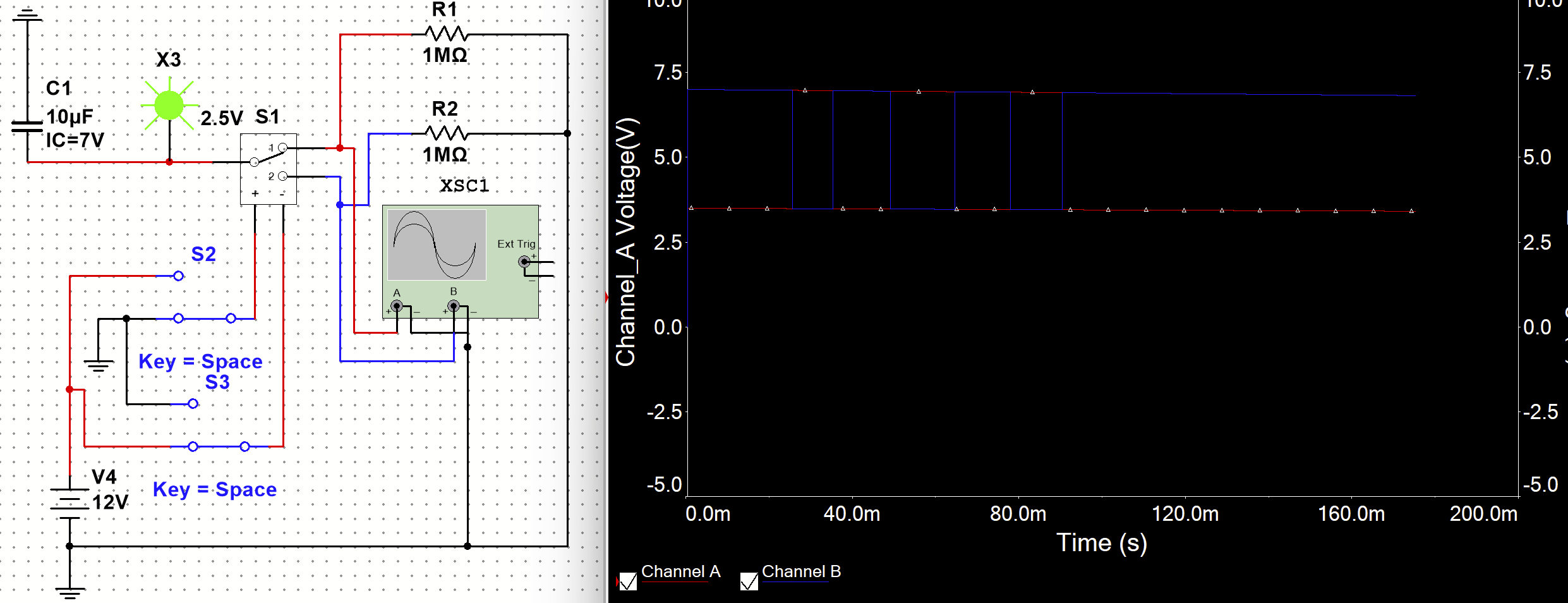1568x603 pixels.
Task: Click the R1 resistor symbol
Action: click(x=447, y=33)
